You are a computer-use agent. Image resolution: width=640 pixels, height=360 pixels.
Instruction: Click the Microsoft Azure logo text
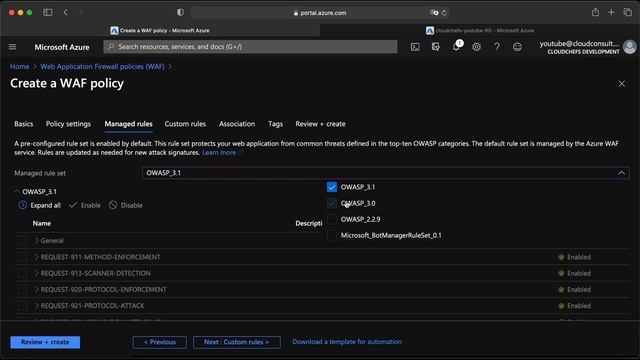62,47
